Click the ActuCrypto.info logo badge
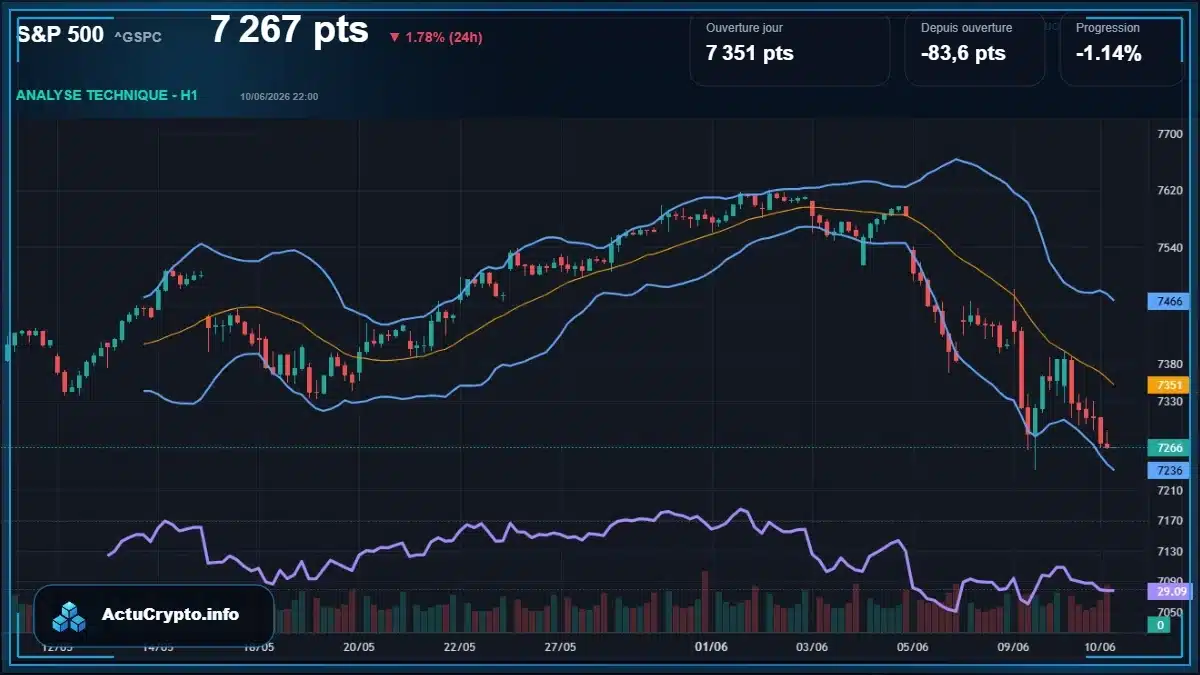Screen dimensions: 1200x675 coord(153,615)
